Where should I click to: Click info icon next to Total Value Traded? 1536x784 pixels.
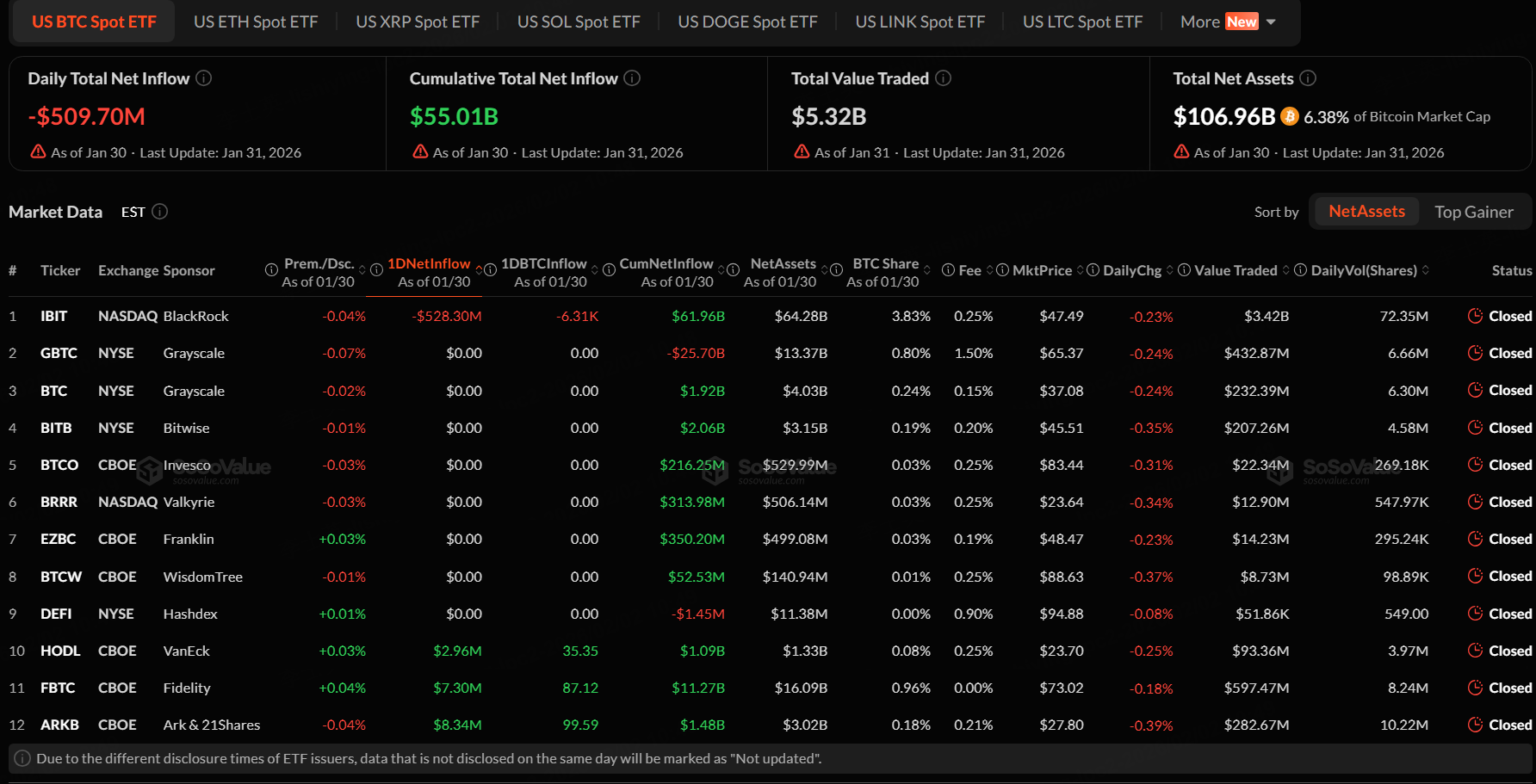[944, 78]
